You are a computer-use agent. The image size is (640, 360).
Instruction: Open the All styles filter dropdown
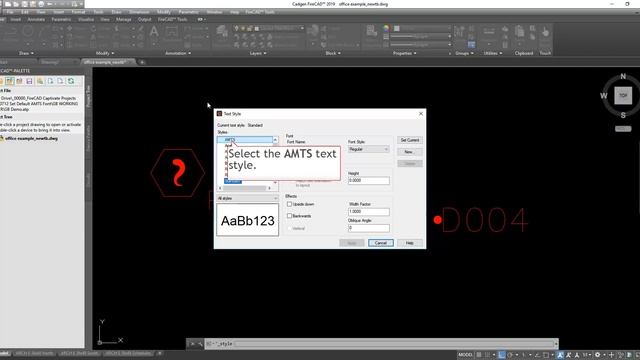pyautogui.click(x=247, y=198)
